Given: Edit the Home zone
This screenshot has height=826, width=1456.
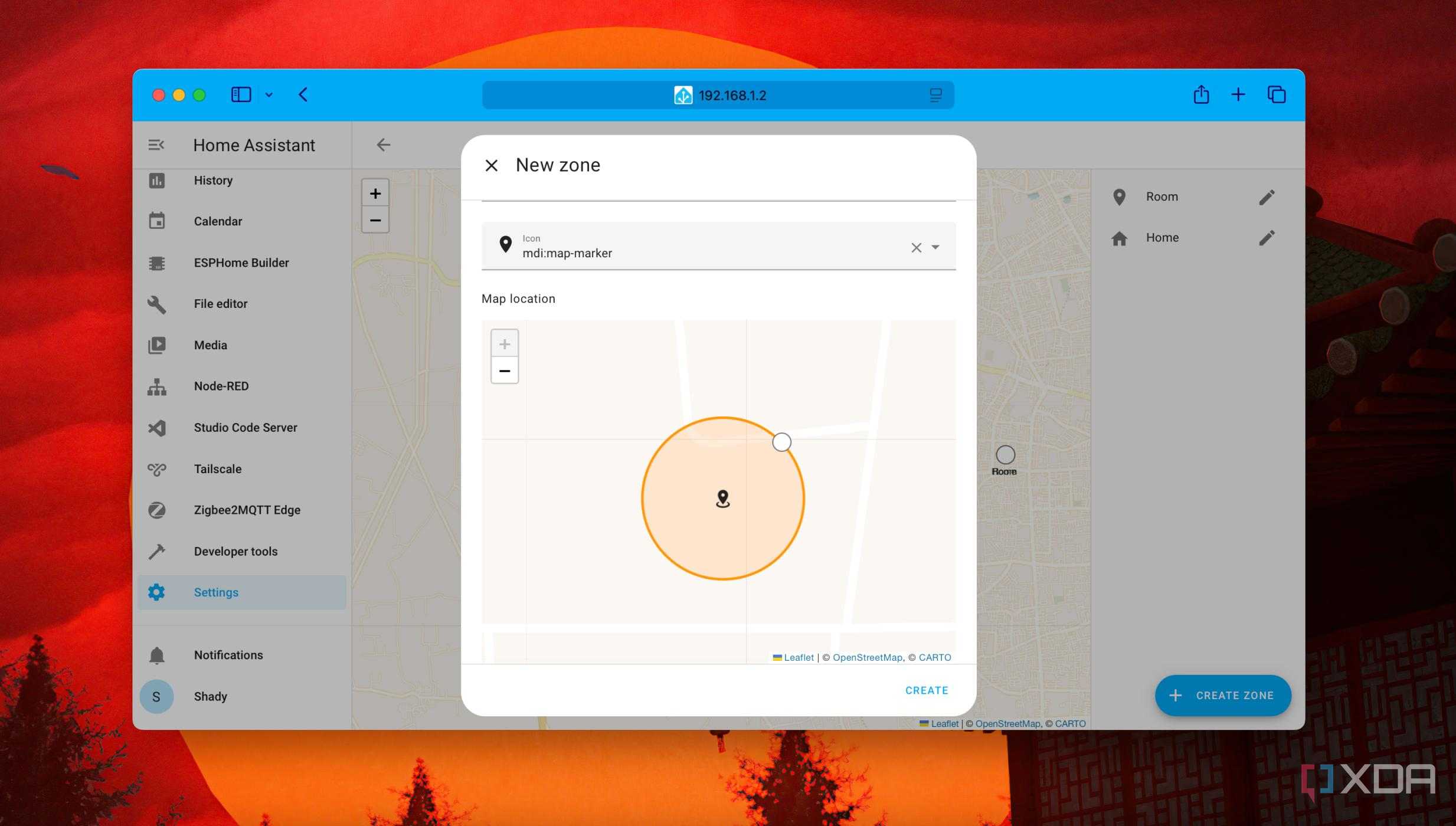Looking at the screenshot, I should point(1267,238).
